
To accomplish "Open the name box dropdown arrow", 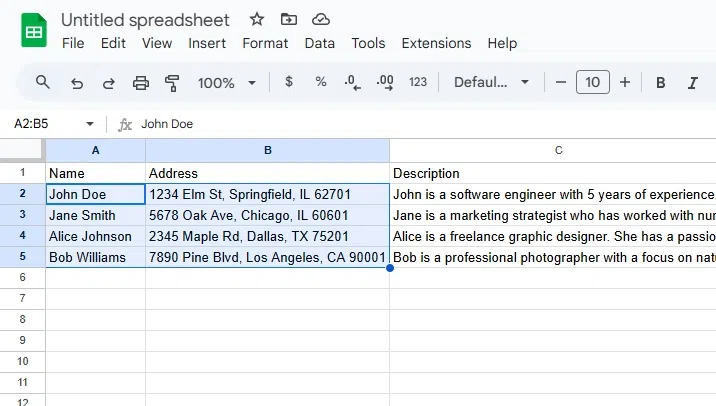I will 90,124.
